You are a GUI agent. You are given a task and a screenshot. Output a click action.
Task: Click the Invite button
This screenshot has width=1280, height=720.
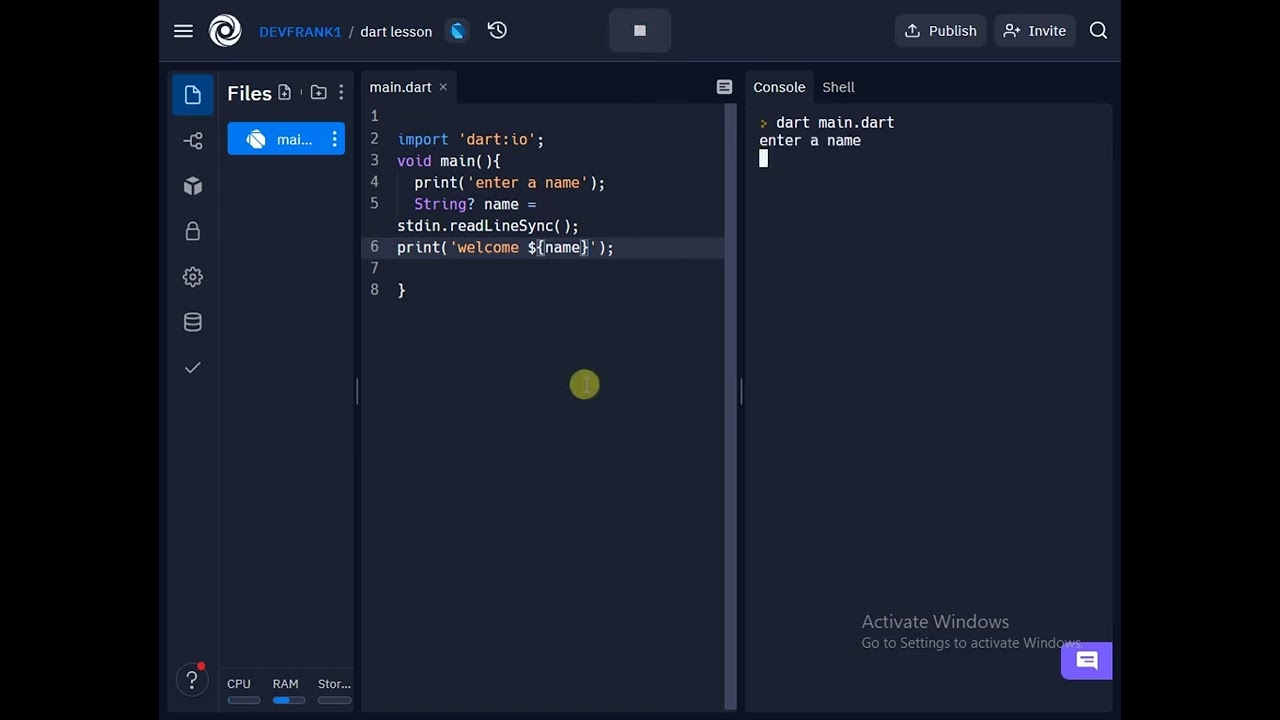(x=1035, y=31)
